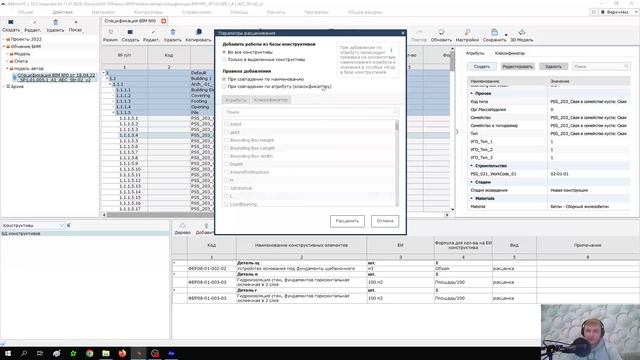Click the Сохранить save icon
Image resolution: width=640 pixels, height=360 pixels.
point(494,32)
